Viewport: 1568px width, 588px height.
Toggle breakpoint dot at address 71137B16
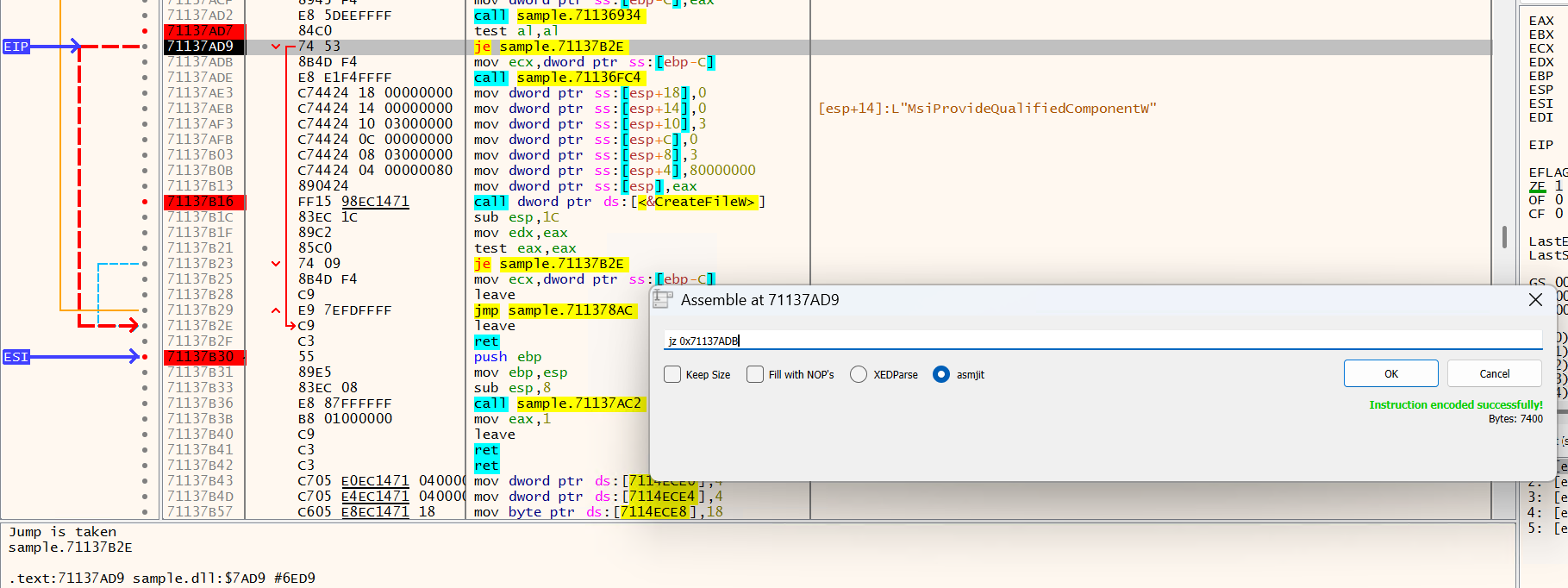[145, 202]
